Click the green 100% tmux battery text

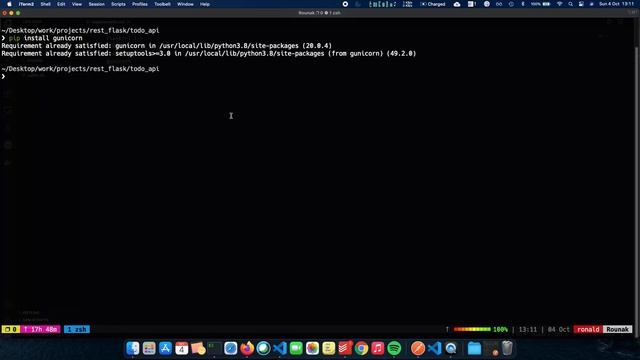(x=500, y=329)
